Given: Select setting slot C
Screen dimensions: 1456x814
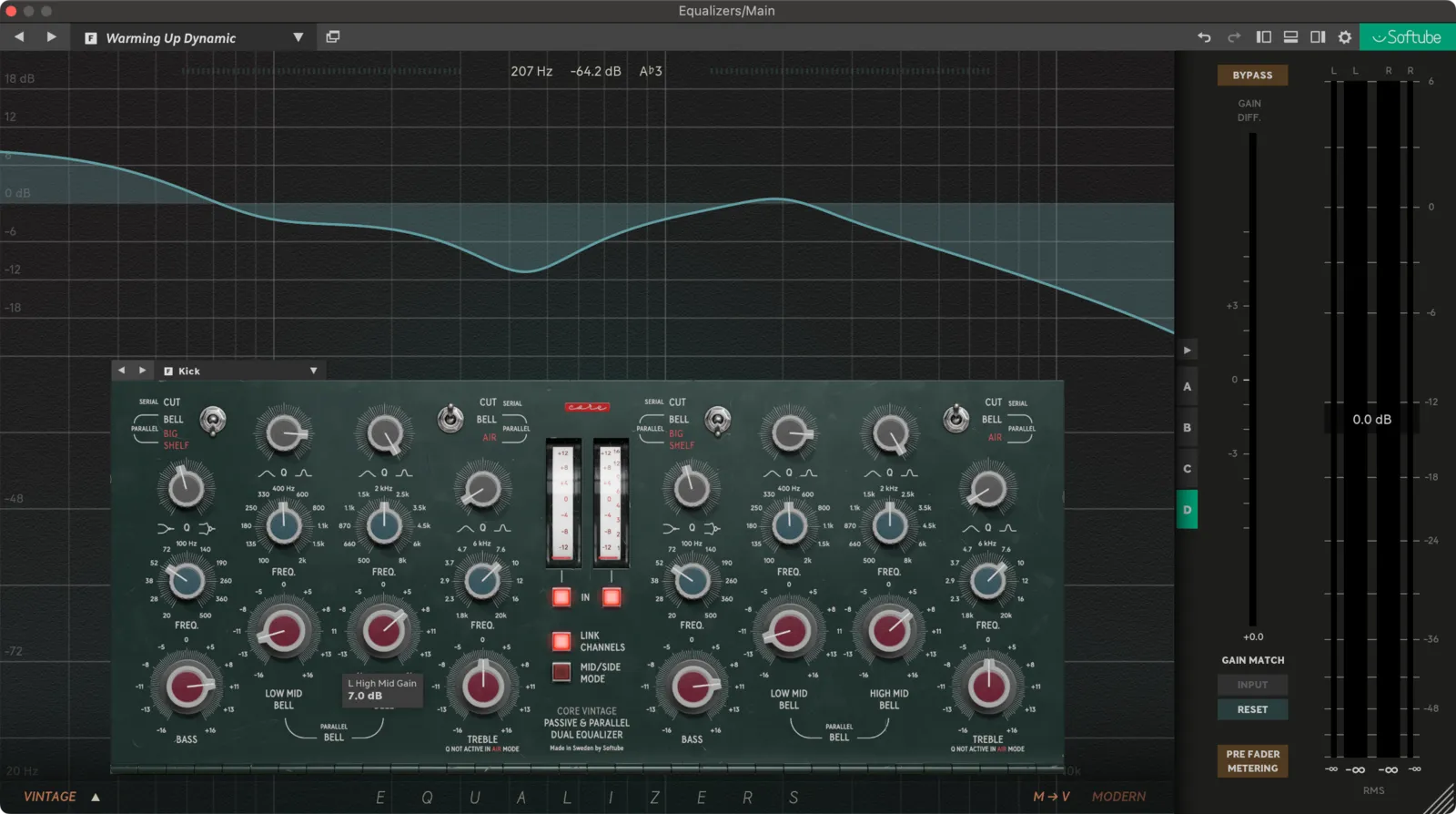Looking at the screenshot, I should [x=1187, y=469].
